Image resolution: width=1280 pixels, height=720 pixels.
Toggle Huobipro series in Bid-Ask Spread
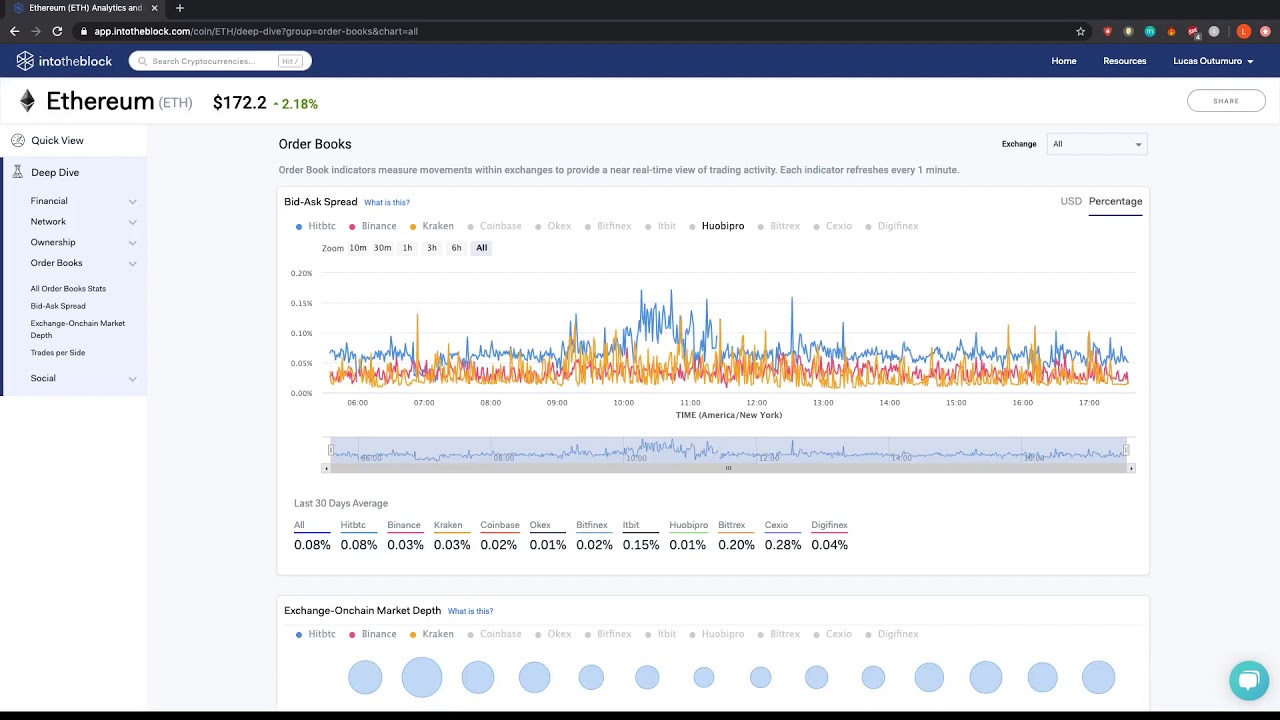(x=717, y=226)
